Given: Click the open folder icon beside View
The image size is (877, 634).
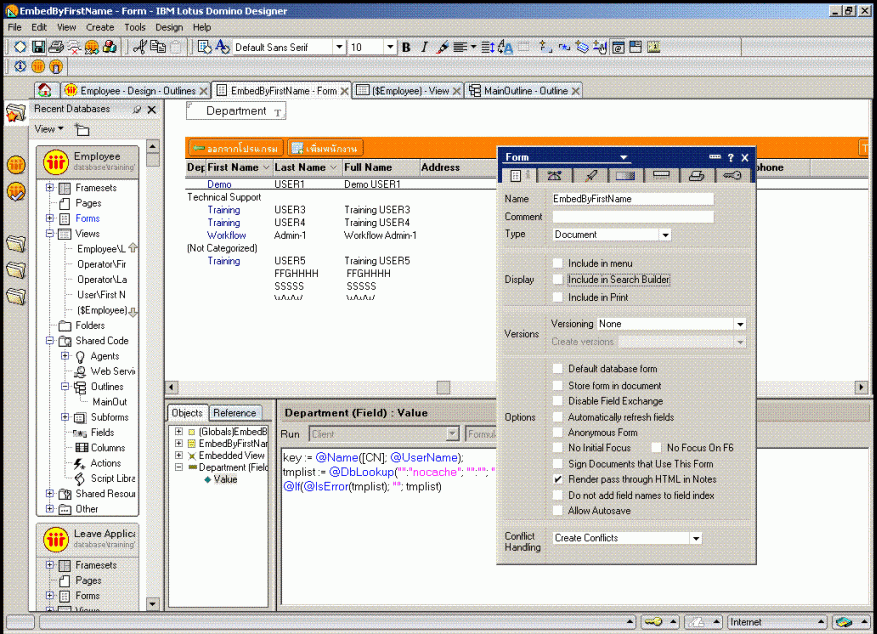Looking at the screenshot, I should coord(82,130).
